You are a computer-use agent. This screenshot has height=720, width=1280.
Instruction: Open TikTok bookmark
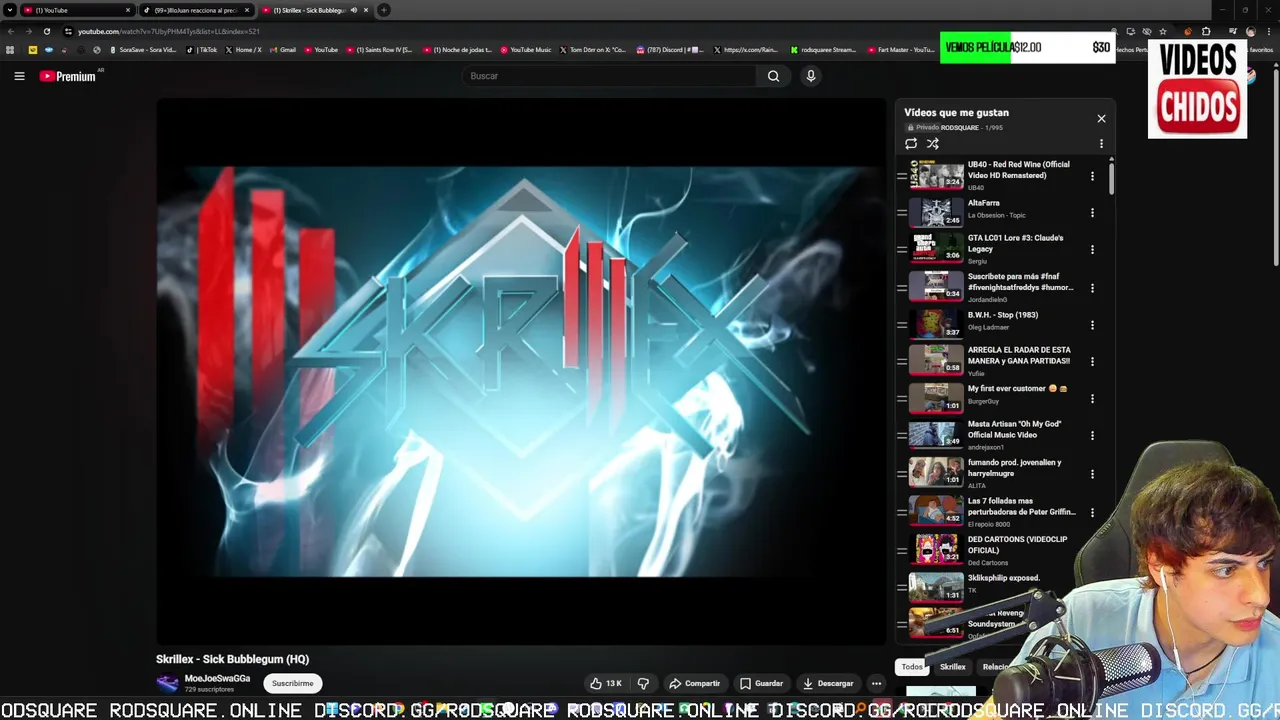pos(202,49)
